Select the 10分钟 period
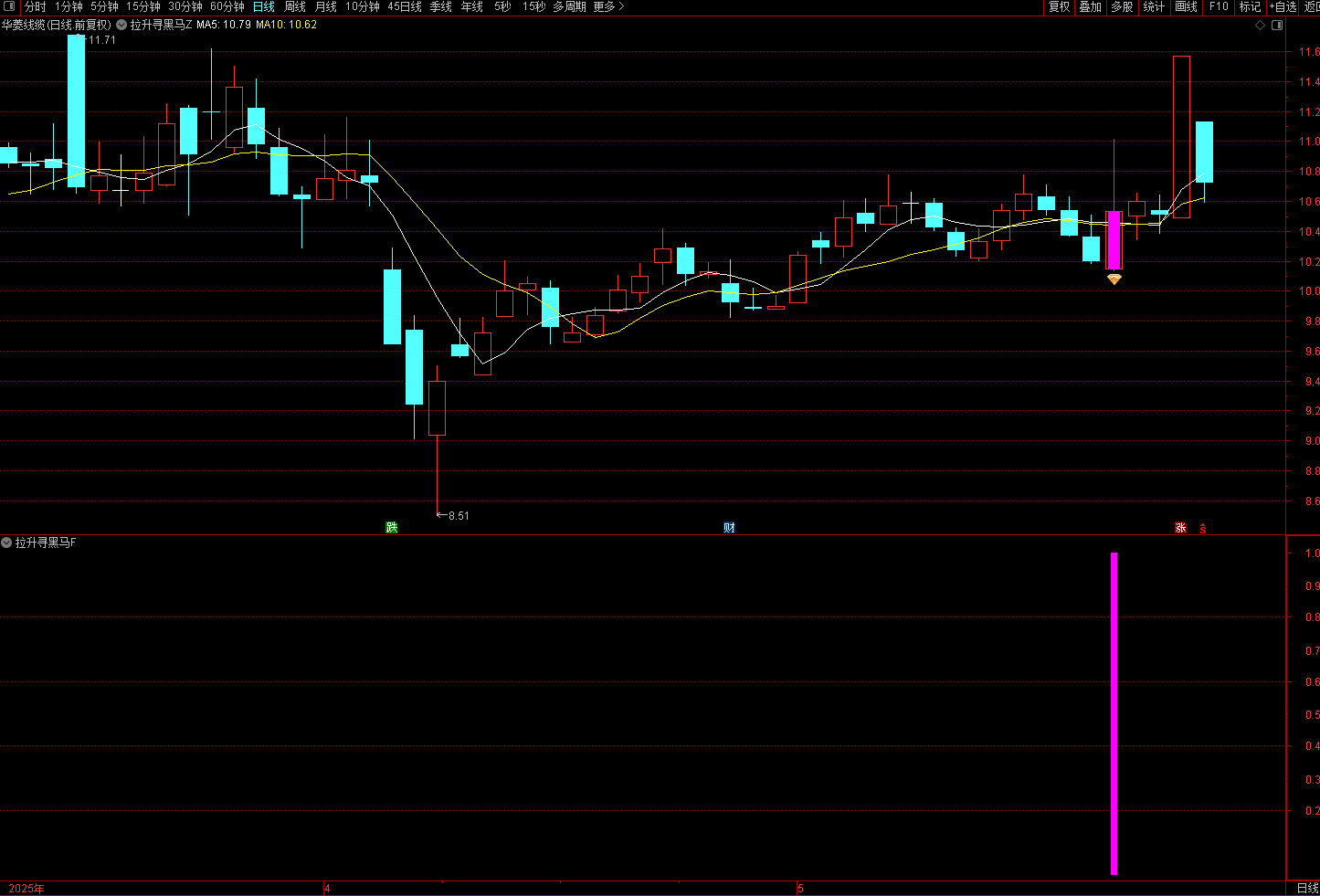Image resolution: width=1320 pixels, height=896 pixels. click(363, 6)
